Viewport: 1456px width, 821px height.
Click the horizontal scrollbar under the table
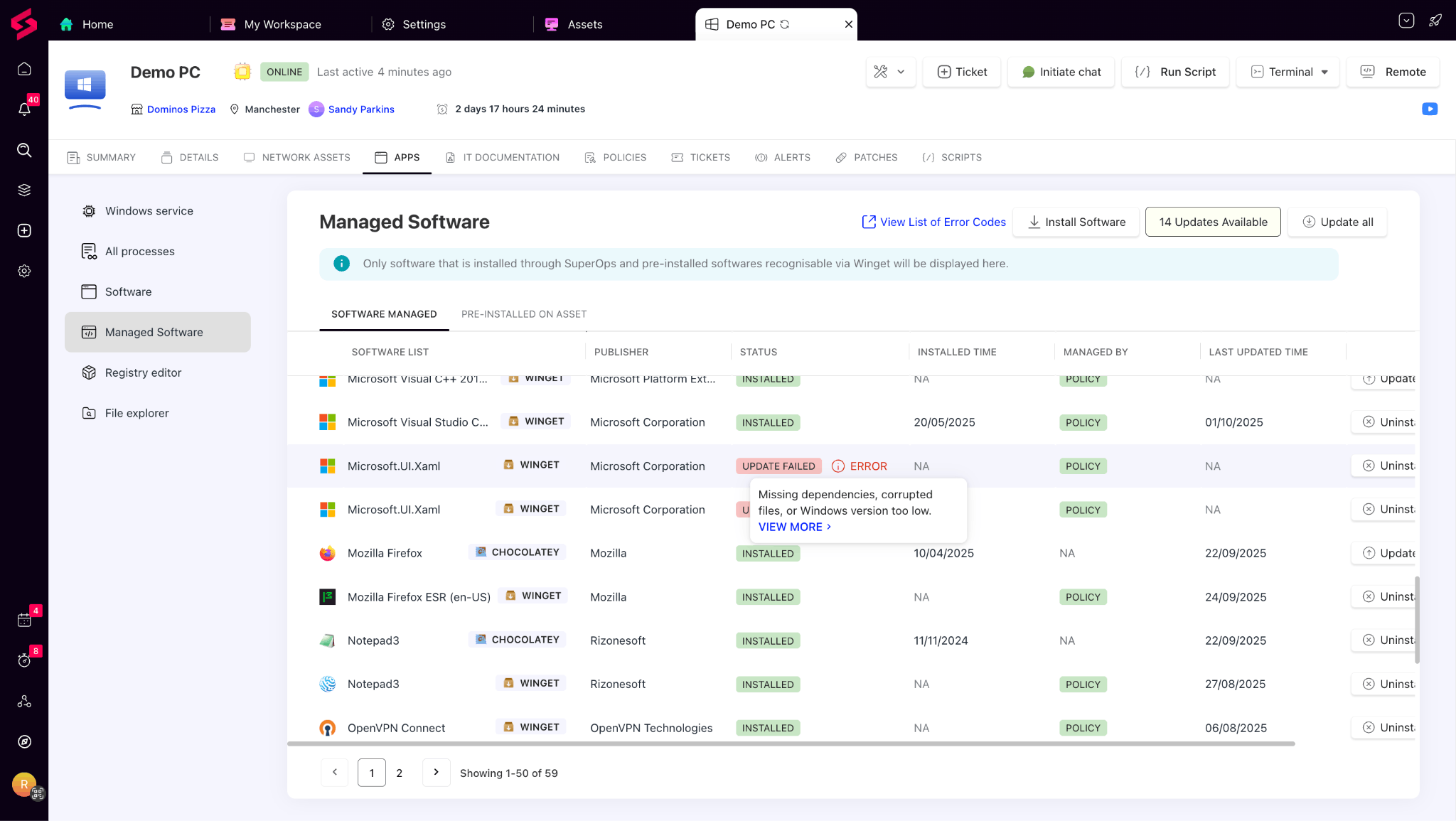(791, 744)
